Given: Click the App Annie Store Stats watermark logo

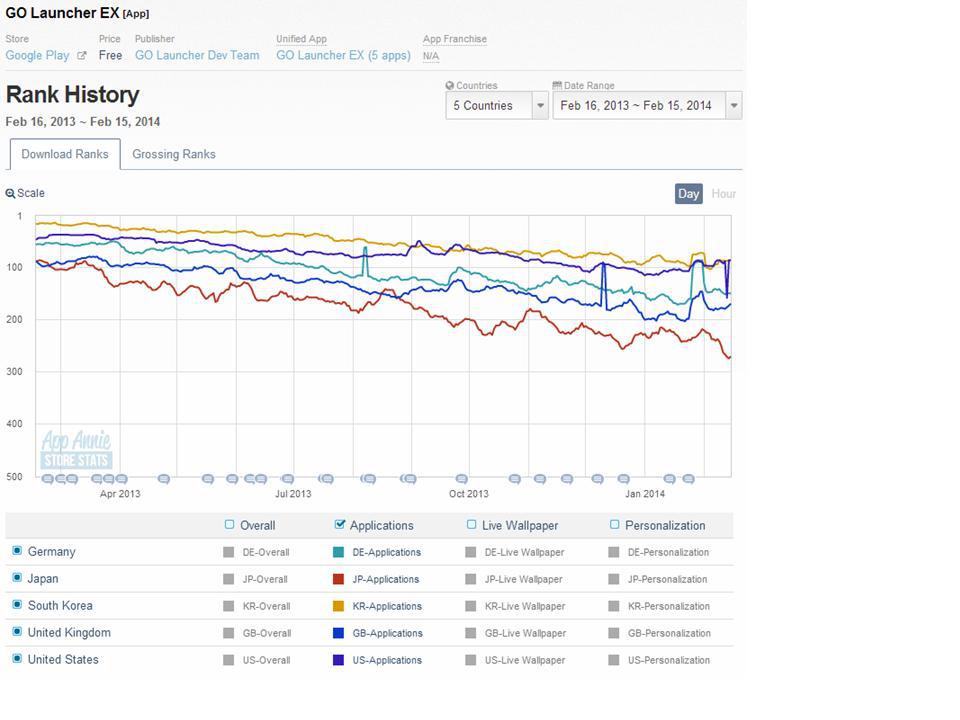Looking at the screenshot, I should pos(76,450).
